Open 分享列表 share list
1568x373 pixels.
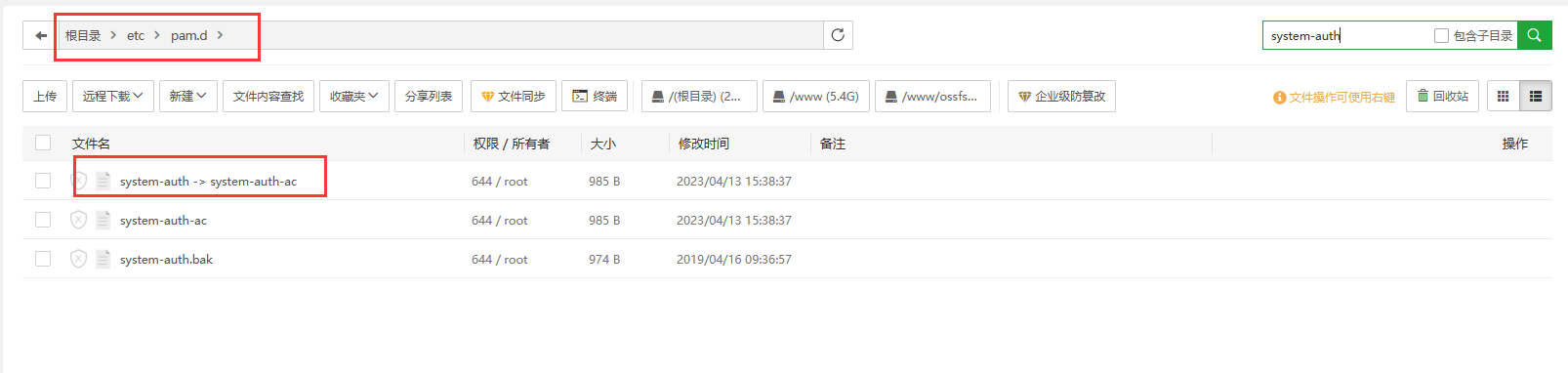point(429,96)
